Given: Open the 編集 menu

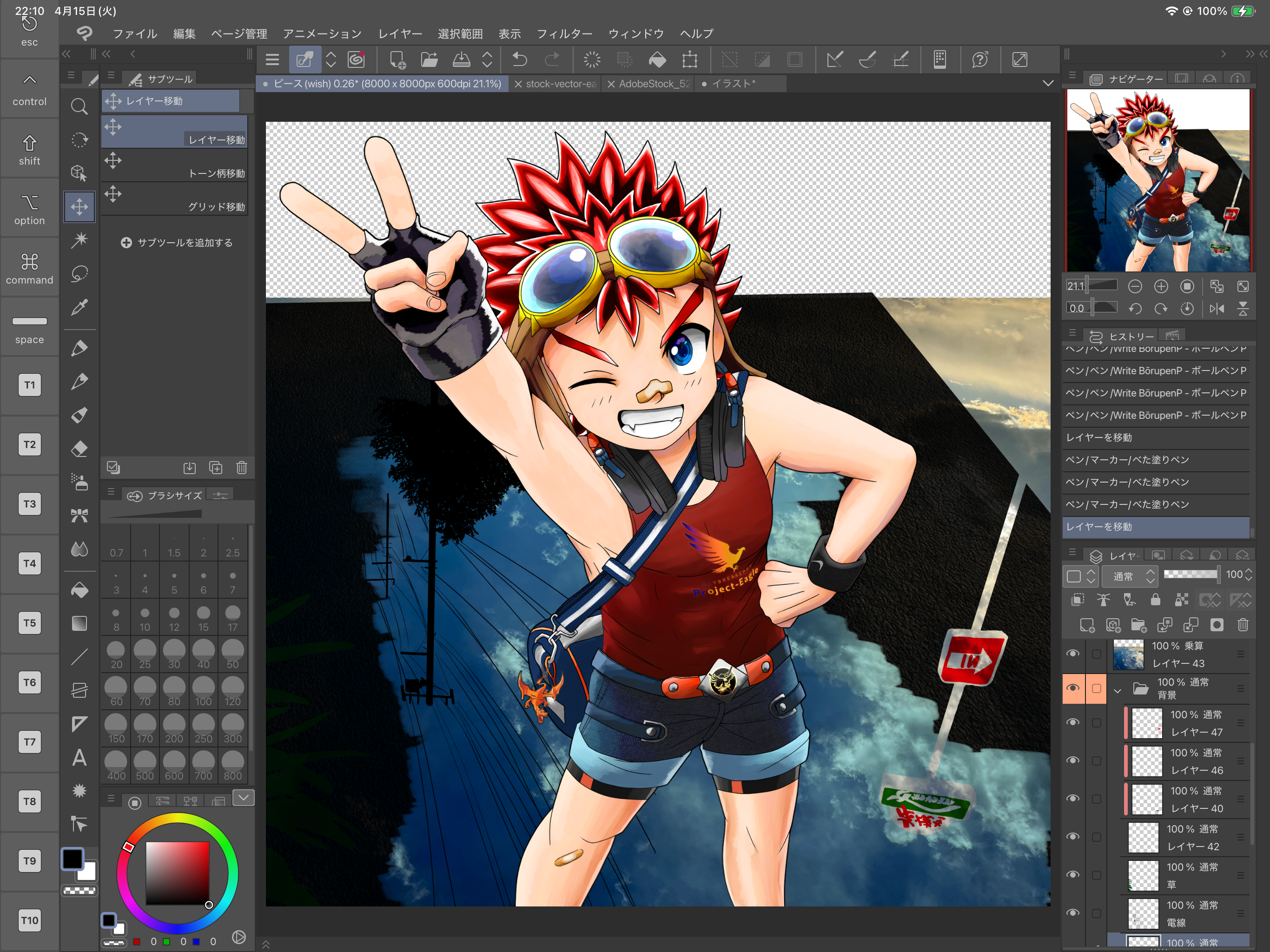Looking at the screenshot, I should (184, 33).
